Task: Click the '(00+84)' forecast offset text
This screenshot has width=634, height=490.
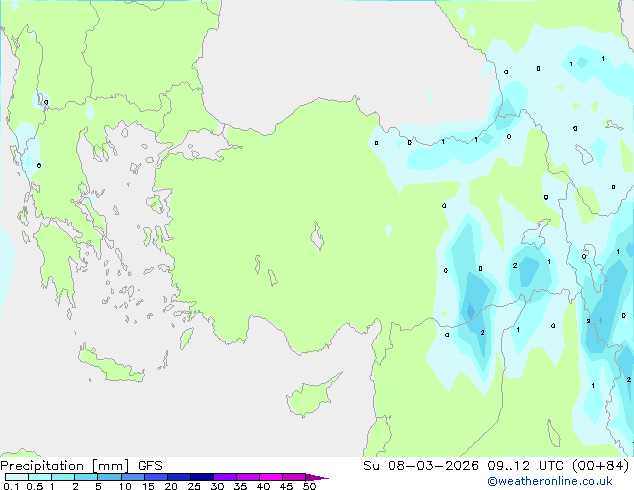Action: click(600, 466)
